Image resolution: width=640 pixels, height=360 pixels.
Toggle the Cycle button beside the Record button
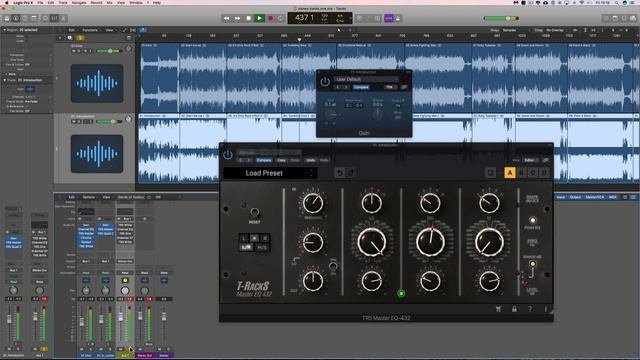(x=280, y=18)
